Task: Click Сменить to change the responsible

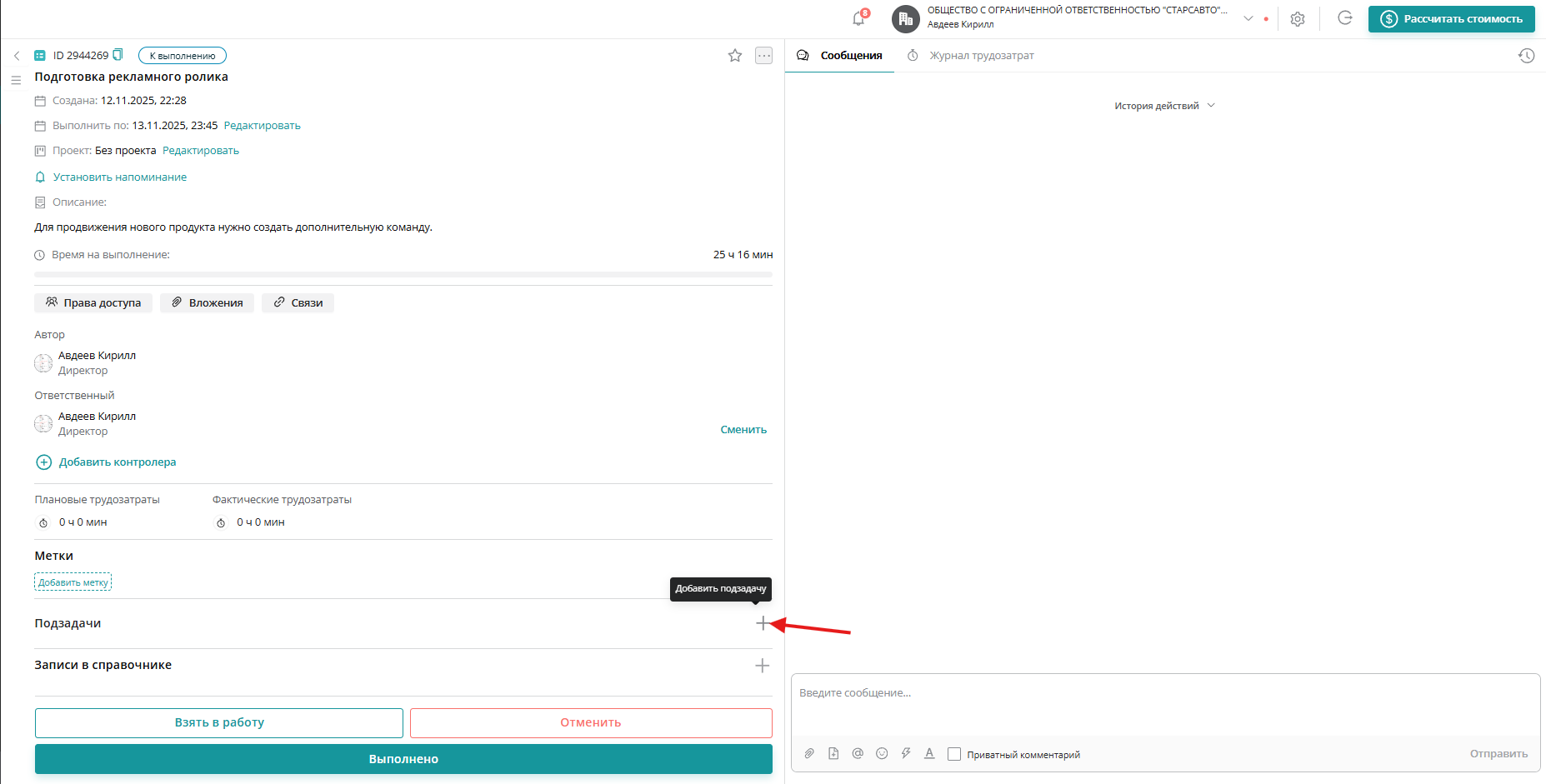Action: point(743,430)
